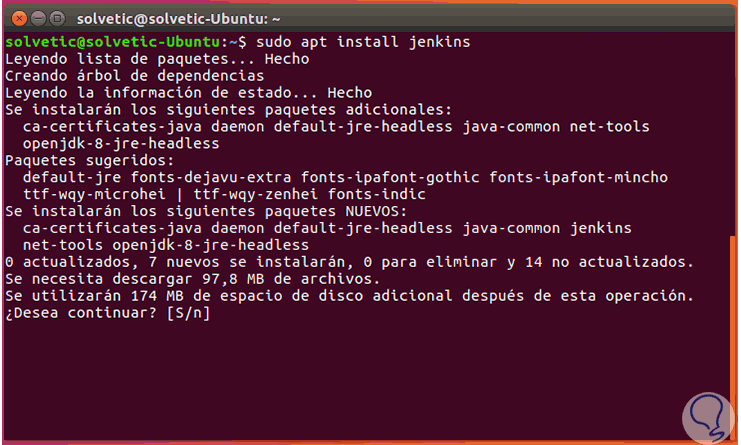Click 'Leyendo la información de estado... Hecho'

(189, 93)
